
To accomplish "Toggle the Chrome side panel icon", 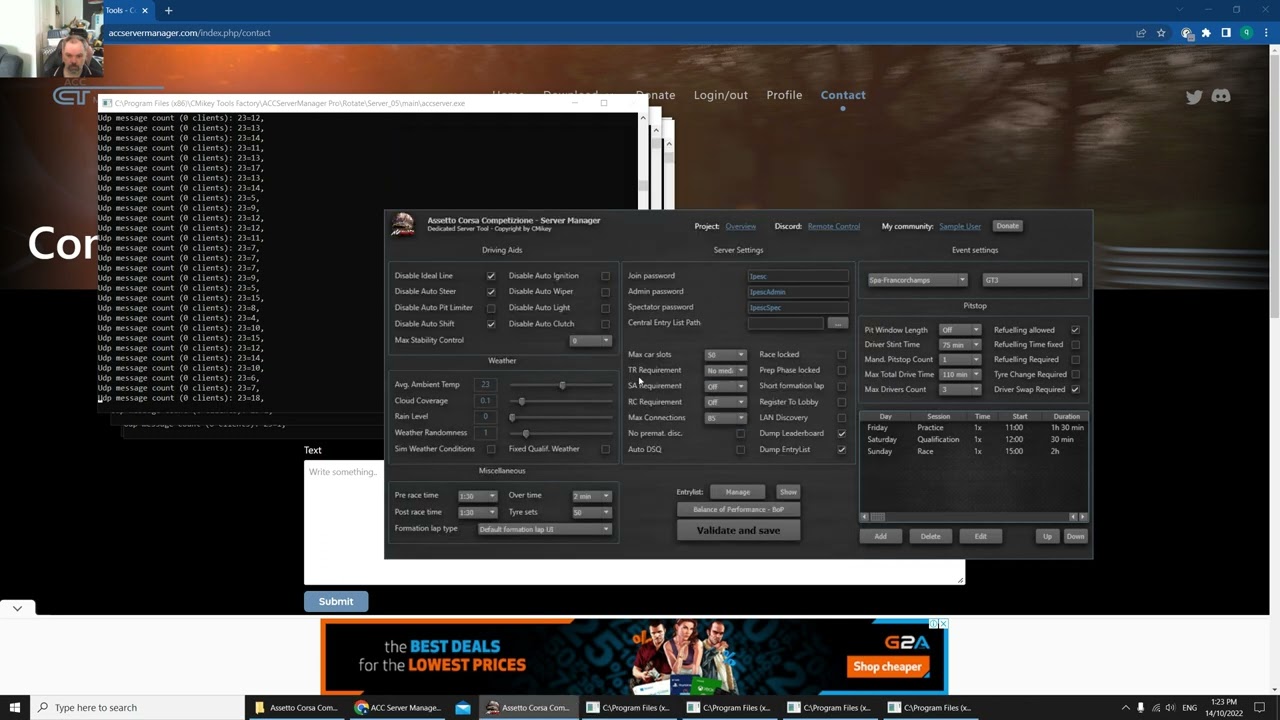I will pyautogui.click(x=1226, y=33).
